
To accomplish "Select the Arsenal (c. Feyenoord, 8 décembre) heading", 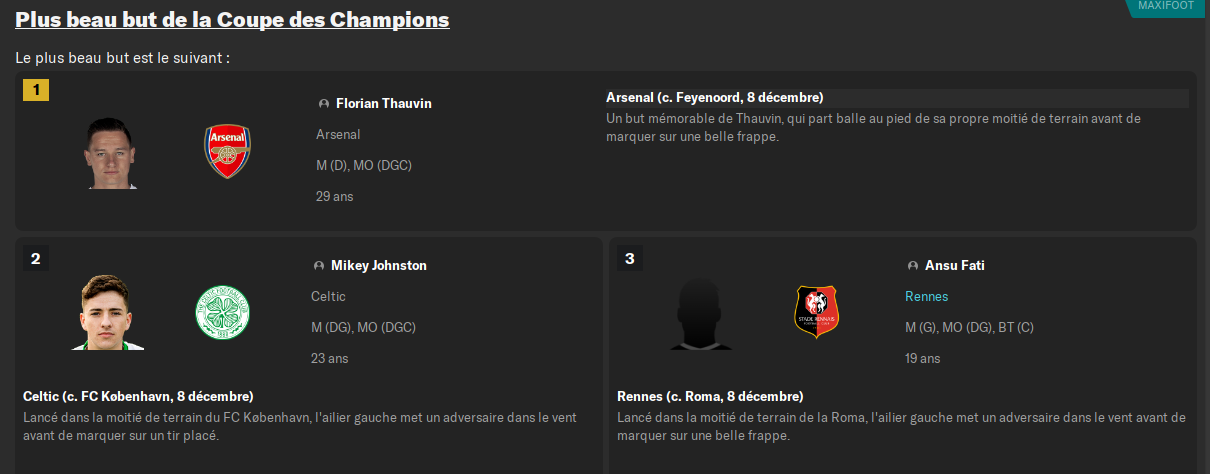I will pyautogui.click(x=714, y=98).
